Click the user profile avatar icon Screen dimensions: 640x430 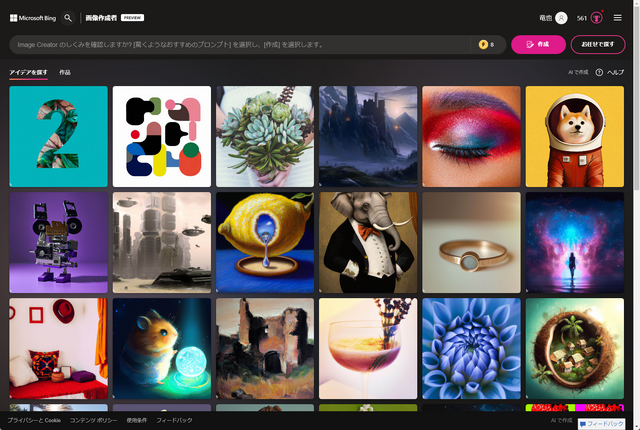point(561,18)
